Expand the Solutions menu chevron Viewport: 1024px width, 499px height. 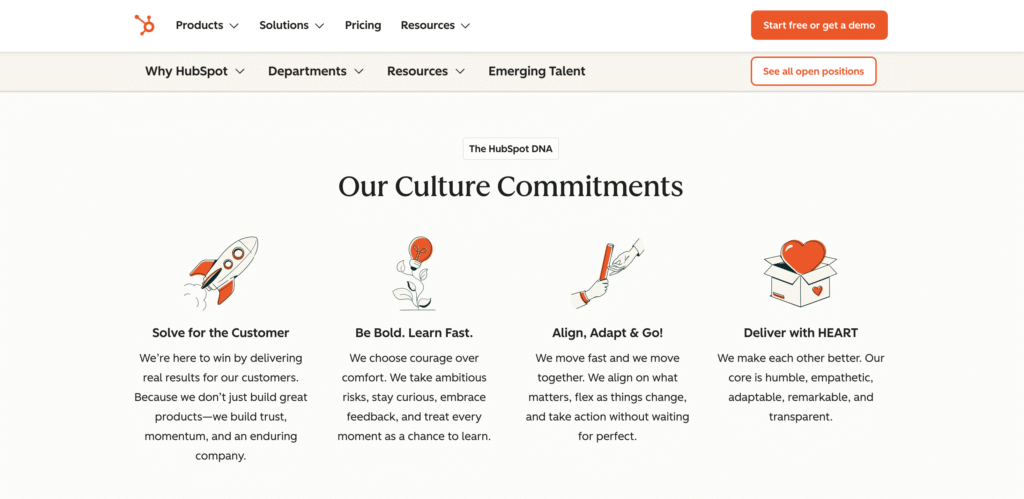click(319, 25)
